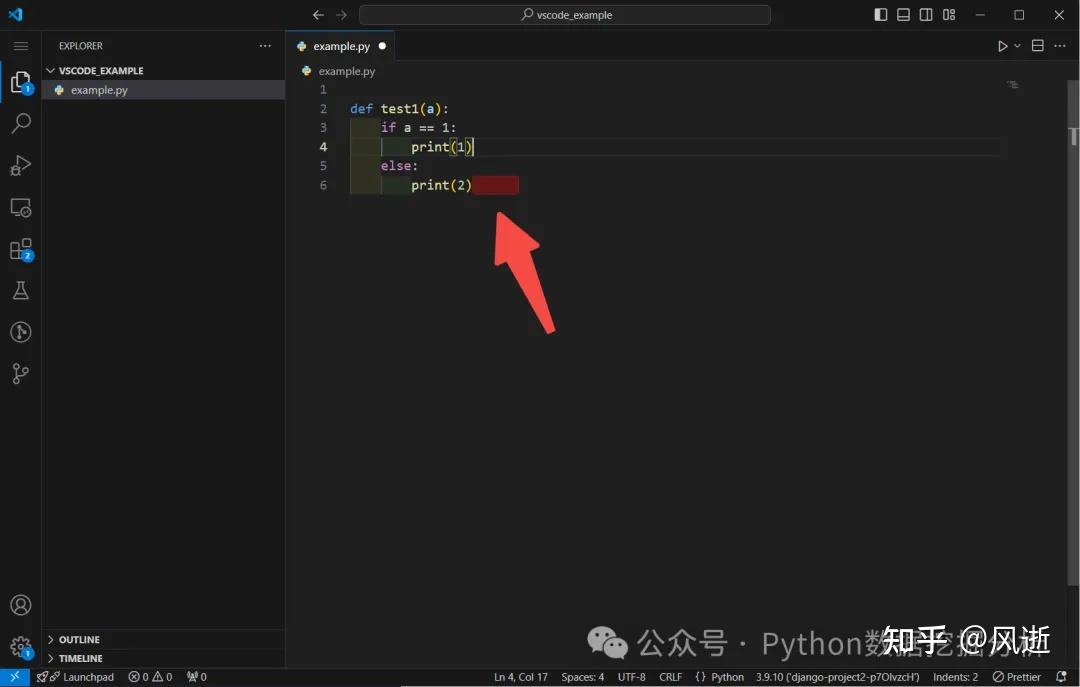Click Launchpad in the status bar
This screenshot has height=687, width=1080.
click(x=76, y=677)
